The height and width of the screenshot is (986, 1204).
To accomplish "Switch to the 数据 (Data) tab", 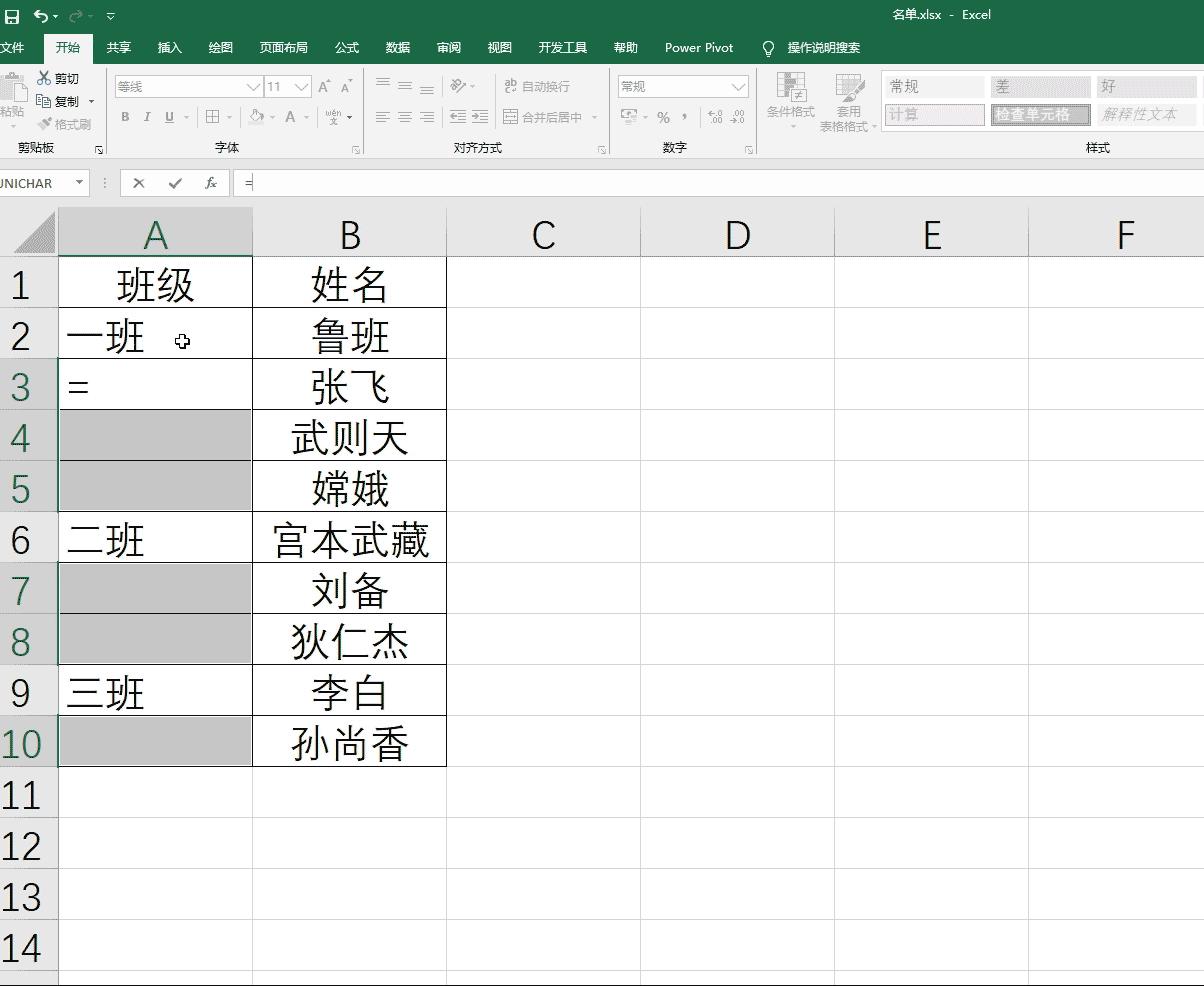I will click(398, 47).
